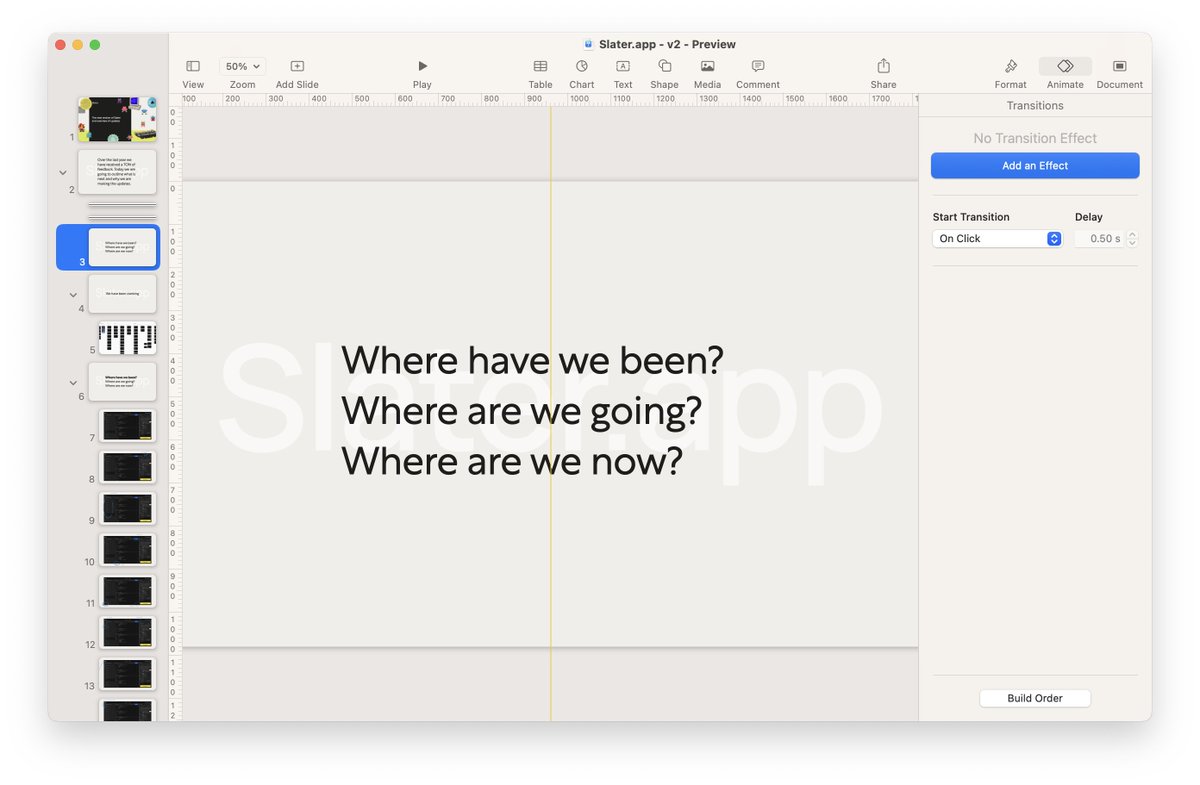Select slide 2 thumbnail

(x=118, y=172)
